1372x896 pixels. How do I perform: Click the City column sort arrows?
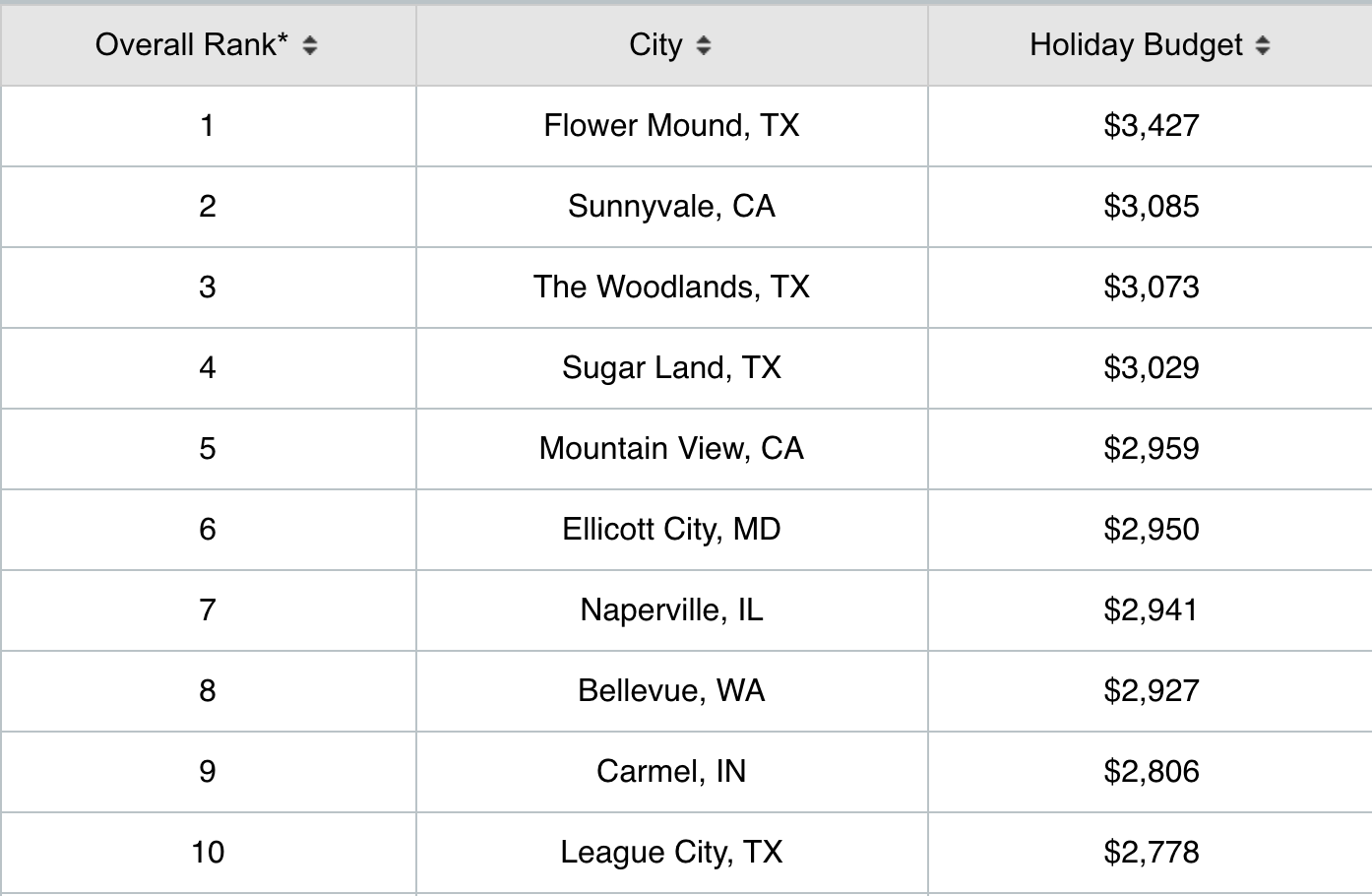tap(703, 45)
